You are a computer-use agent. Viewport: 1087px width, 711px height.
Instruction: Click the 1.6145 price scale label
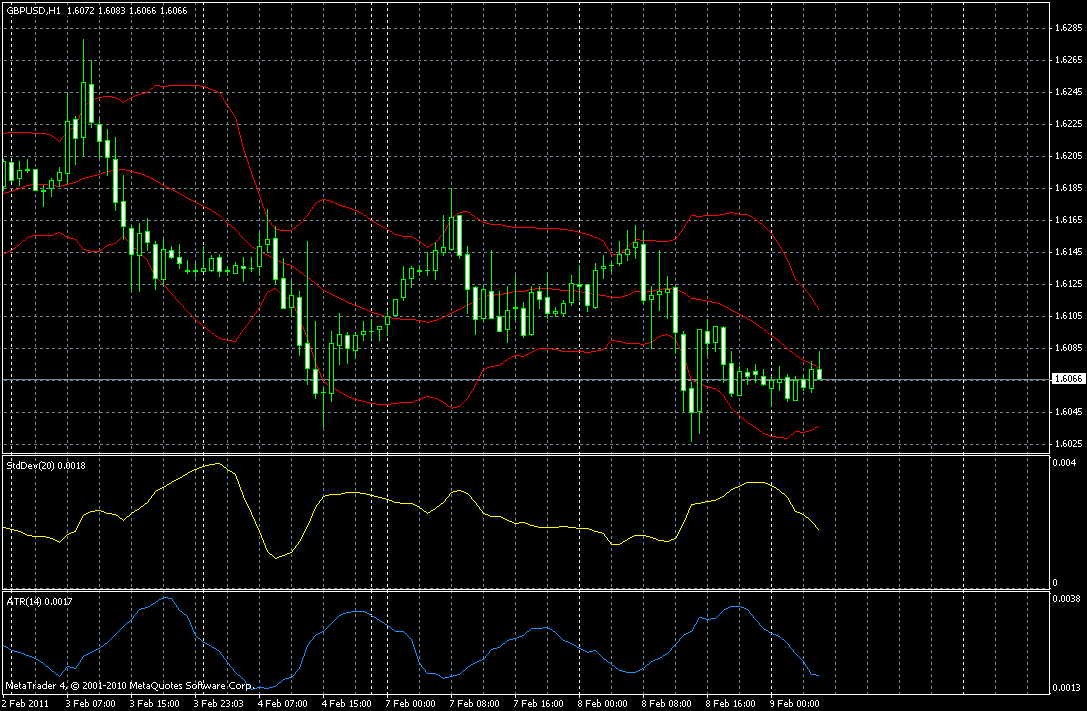[x=1068, y=252]
